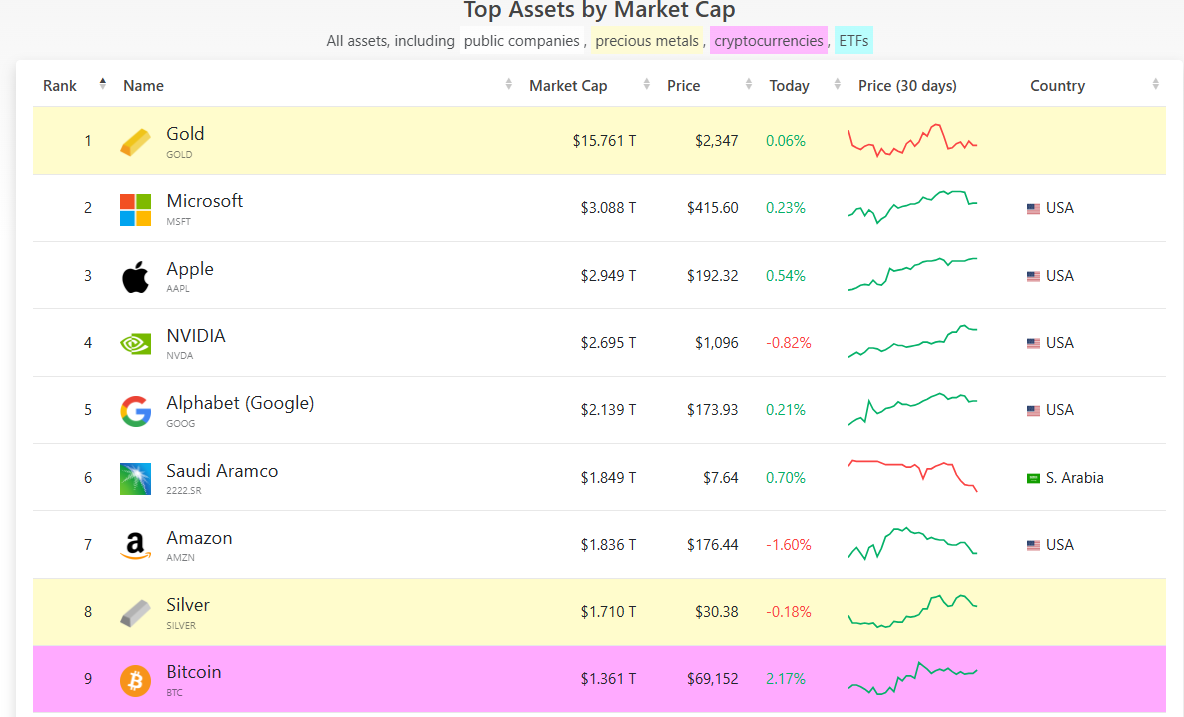Click the Gold bar icon
1184x717 pixels.
click(135, 142)
